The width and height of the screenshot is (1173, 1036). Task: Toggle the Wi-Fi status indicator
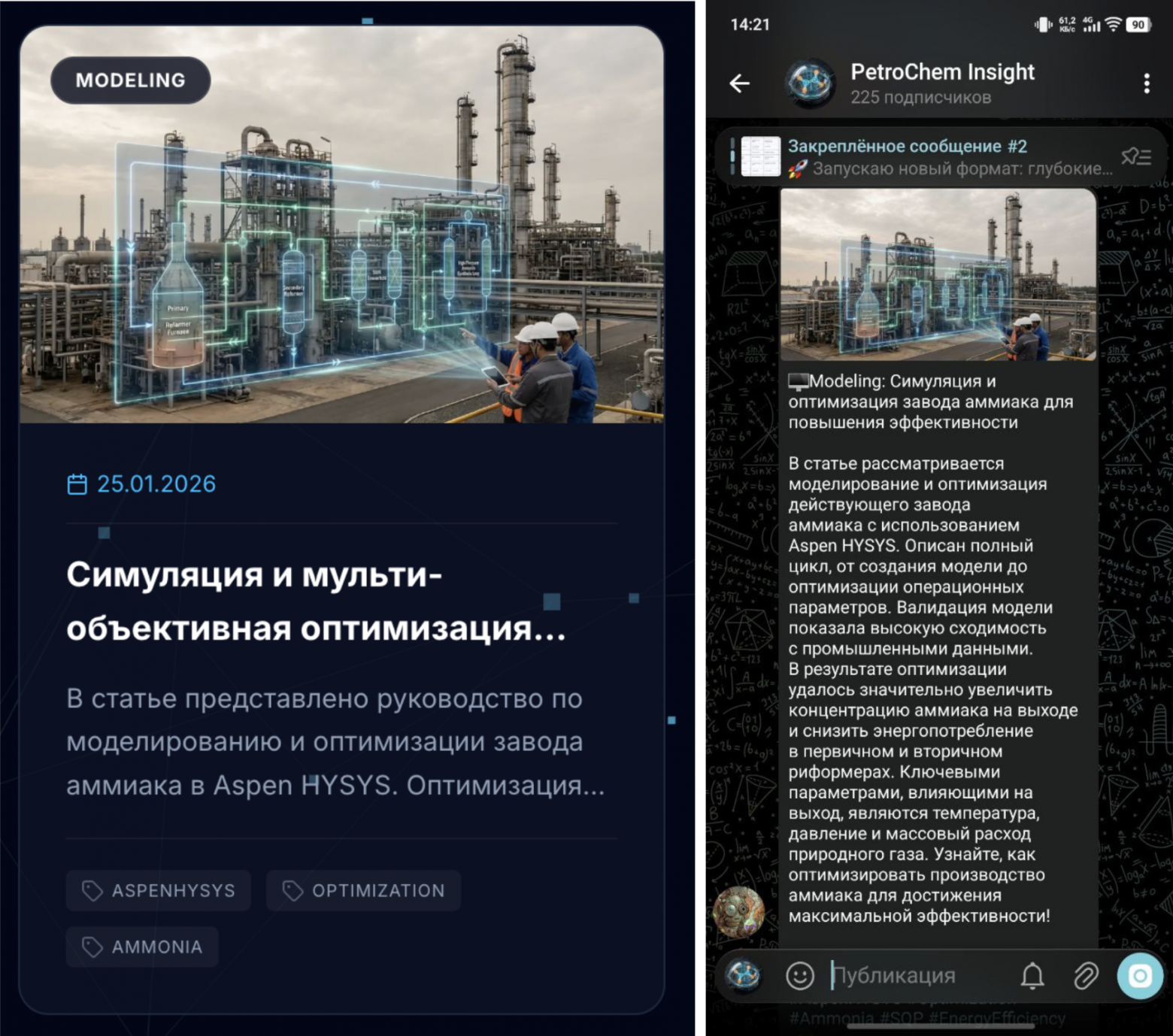pos(1114,23)
